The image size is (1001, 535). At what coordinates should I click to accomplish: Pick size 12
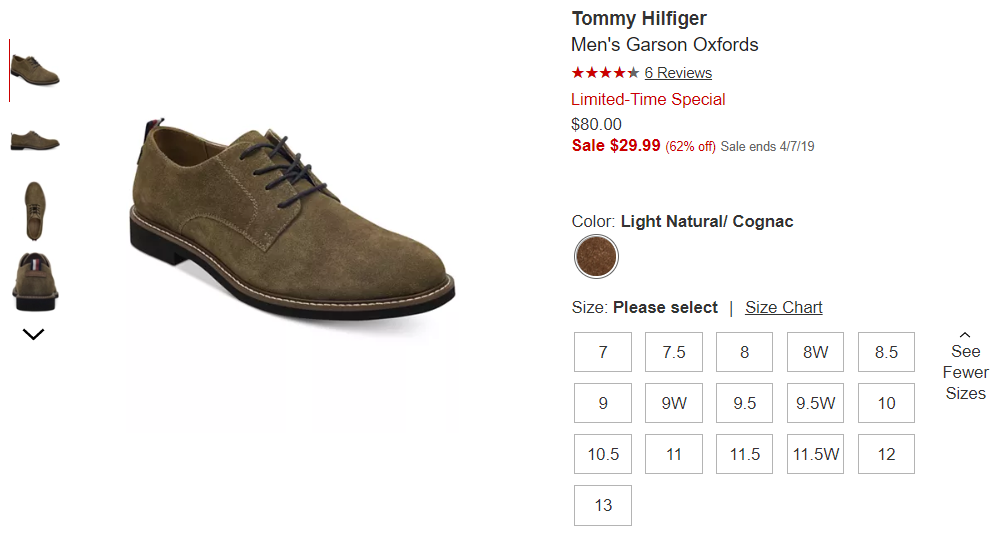886,454
